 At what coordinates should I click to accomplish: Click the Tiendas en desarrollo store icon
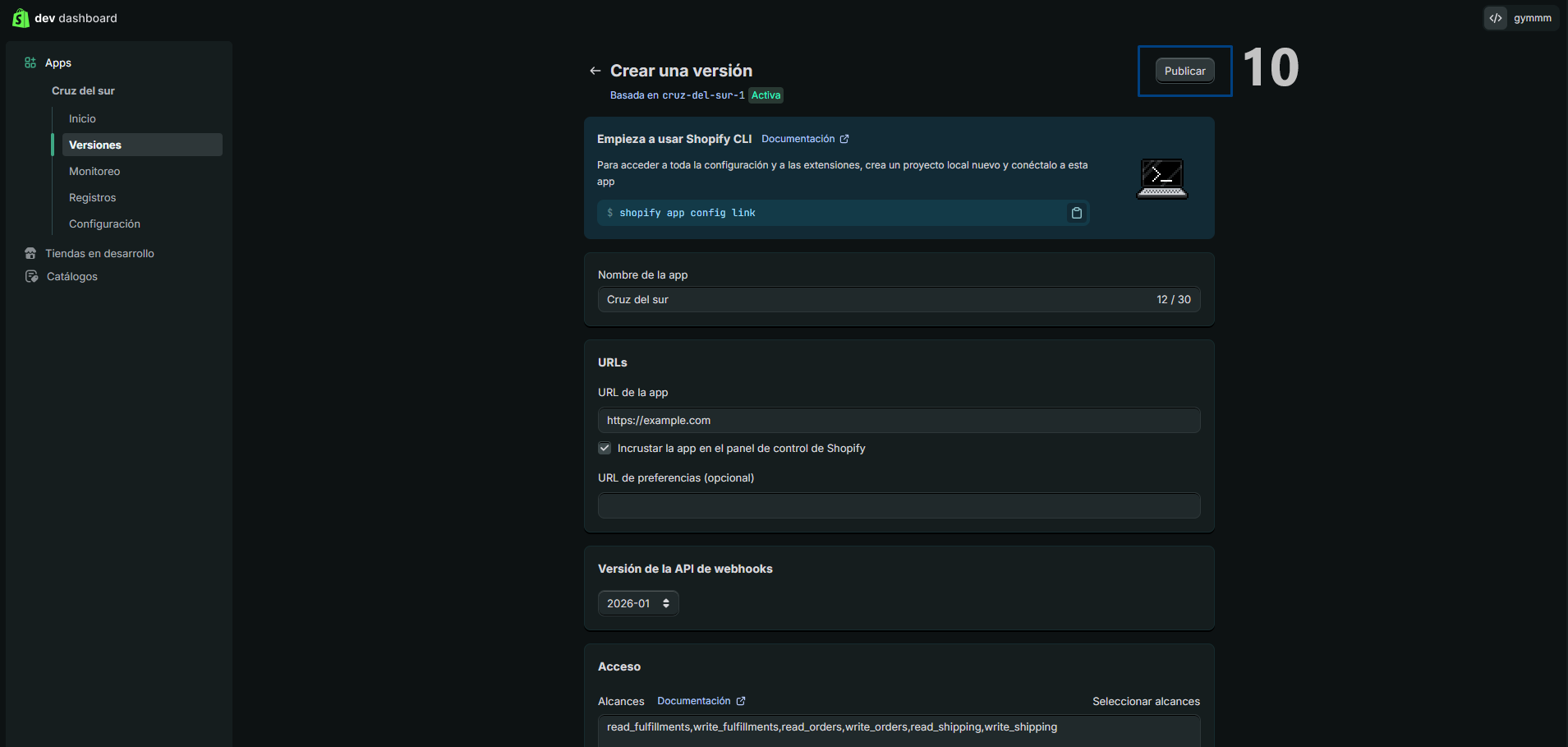click(x=30, y=254)
